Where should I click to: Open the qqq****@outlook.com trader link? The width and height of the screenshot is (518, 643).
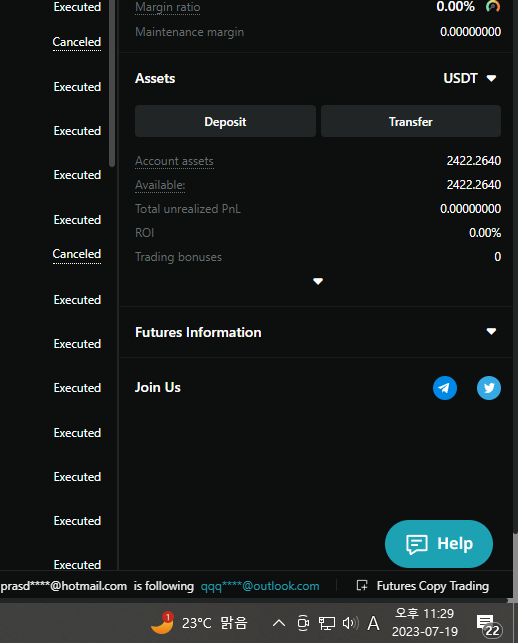click(260, 586)
